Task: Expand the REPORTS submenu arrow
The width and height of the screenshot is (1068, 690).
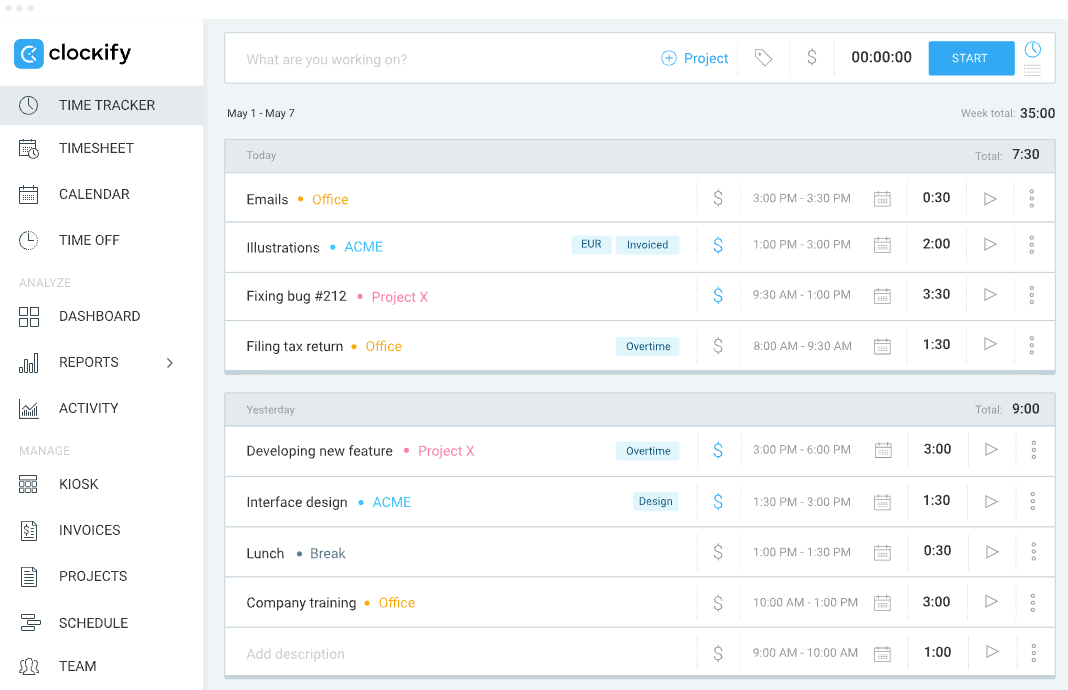Action: [170, 363]
